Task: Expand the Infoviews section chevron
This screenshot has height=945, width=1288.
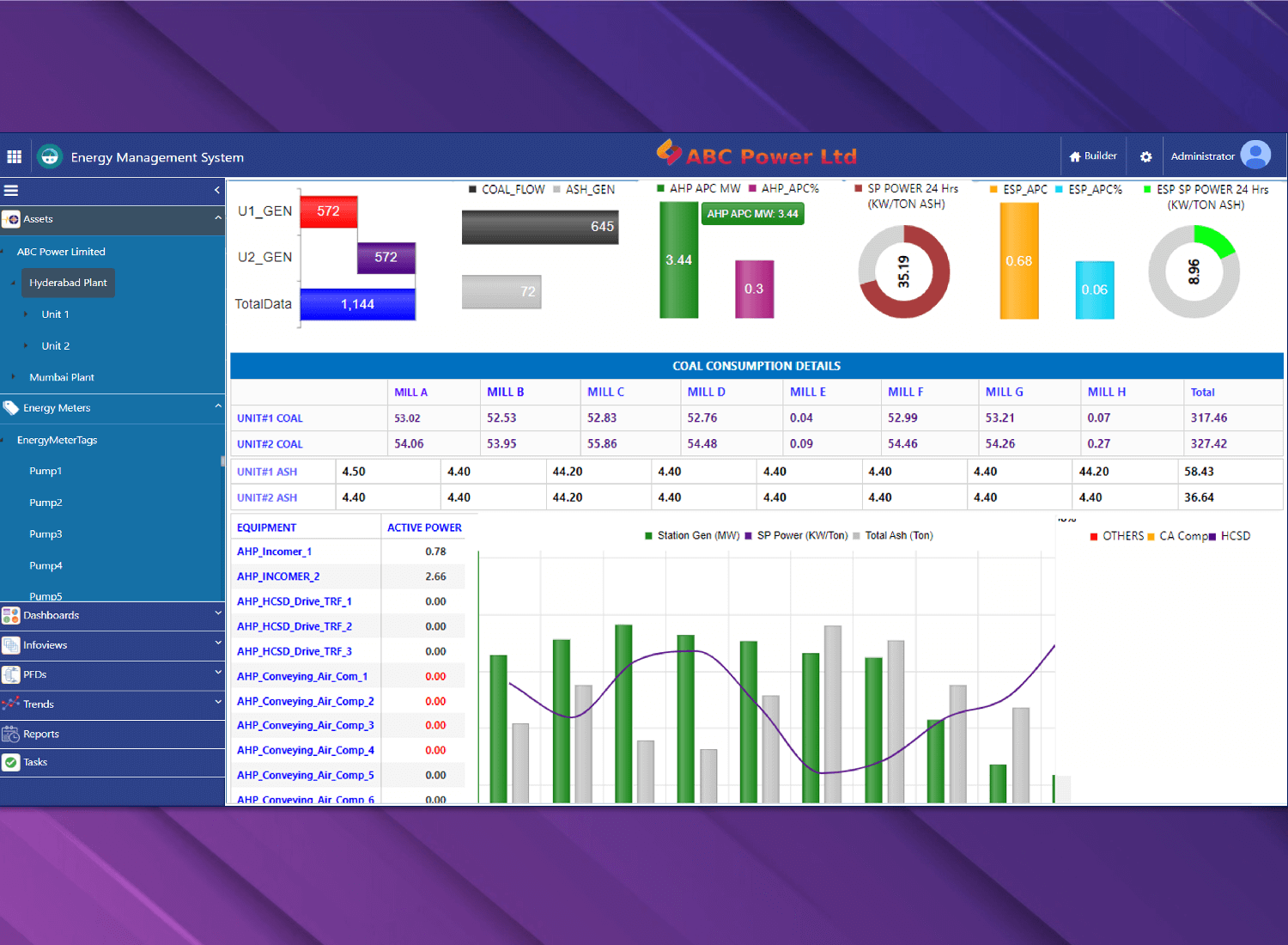Action: [217, 643]
